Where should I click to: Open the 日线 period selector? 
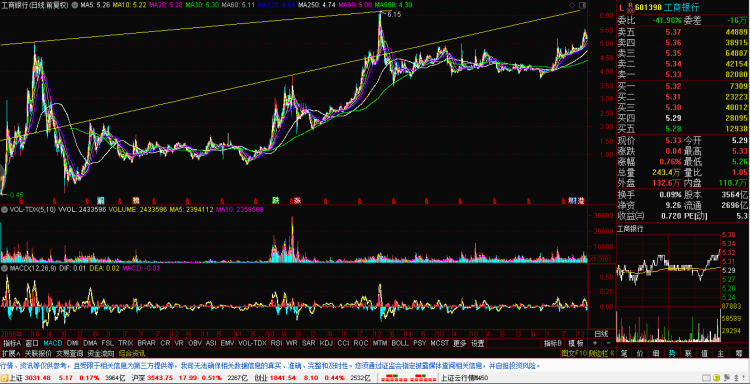click(x=601, y=333)
